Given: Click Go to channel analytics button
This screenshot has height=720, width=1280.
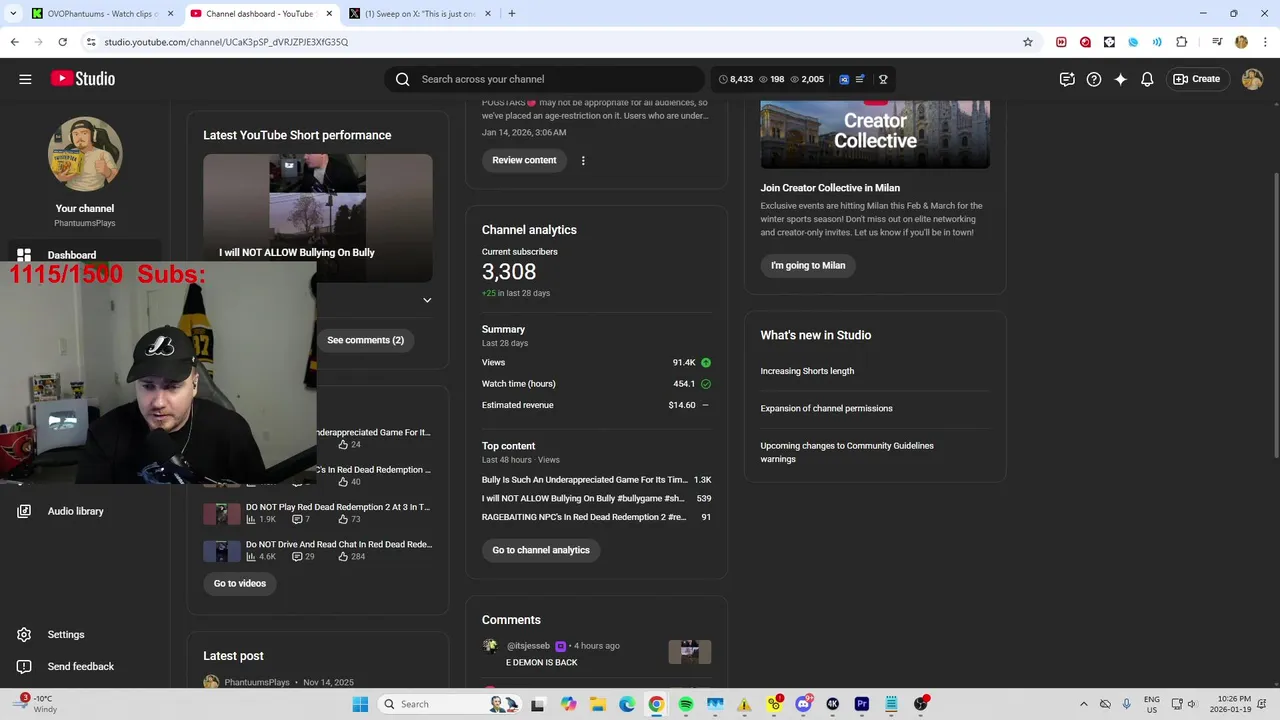Looking at the screenshot, I should [x=541, y=550].
